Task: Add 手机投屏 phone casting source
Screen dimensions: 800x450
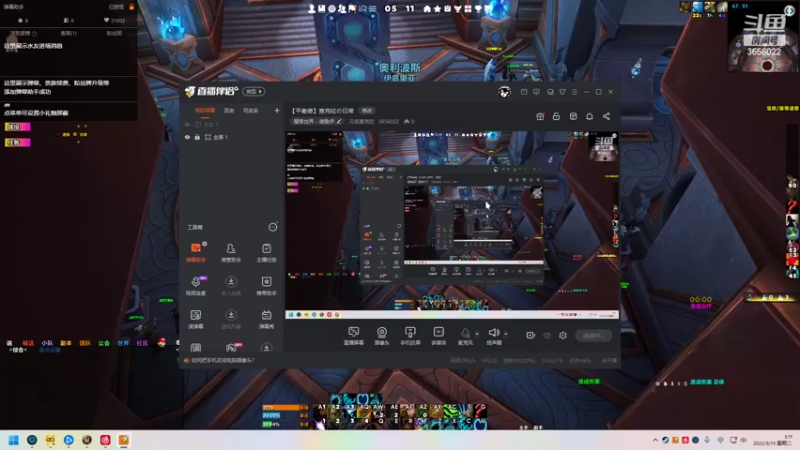Action: pyautogui.click(x=410, y=336)
